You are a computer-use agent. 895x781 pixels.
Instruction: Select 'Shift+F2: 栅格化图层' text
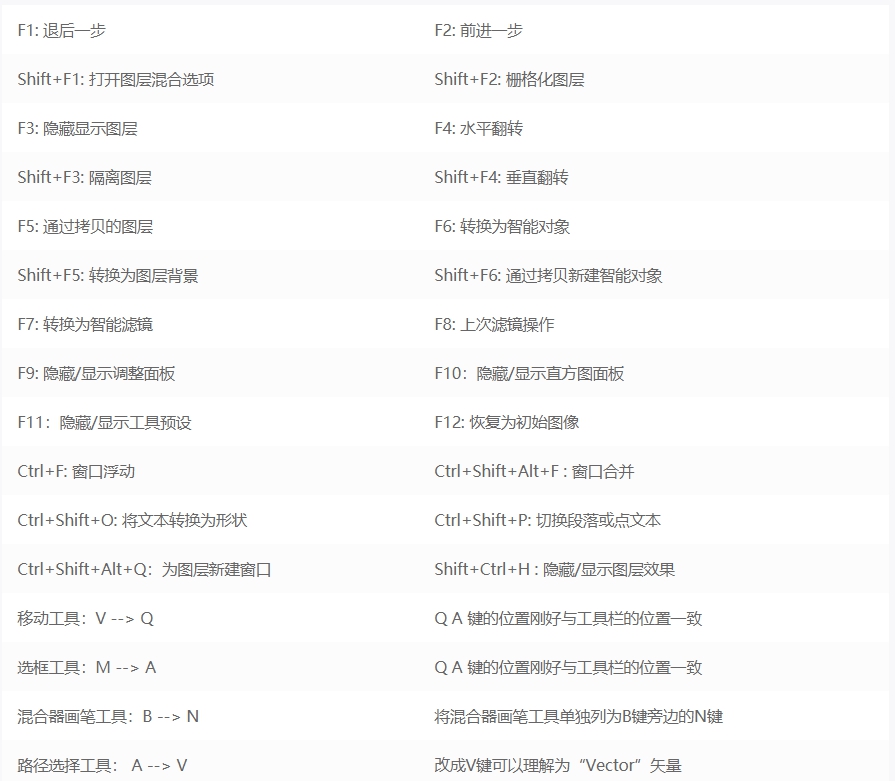(509, 79)
